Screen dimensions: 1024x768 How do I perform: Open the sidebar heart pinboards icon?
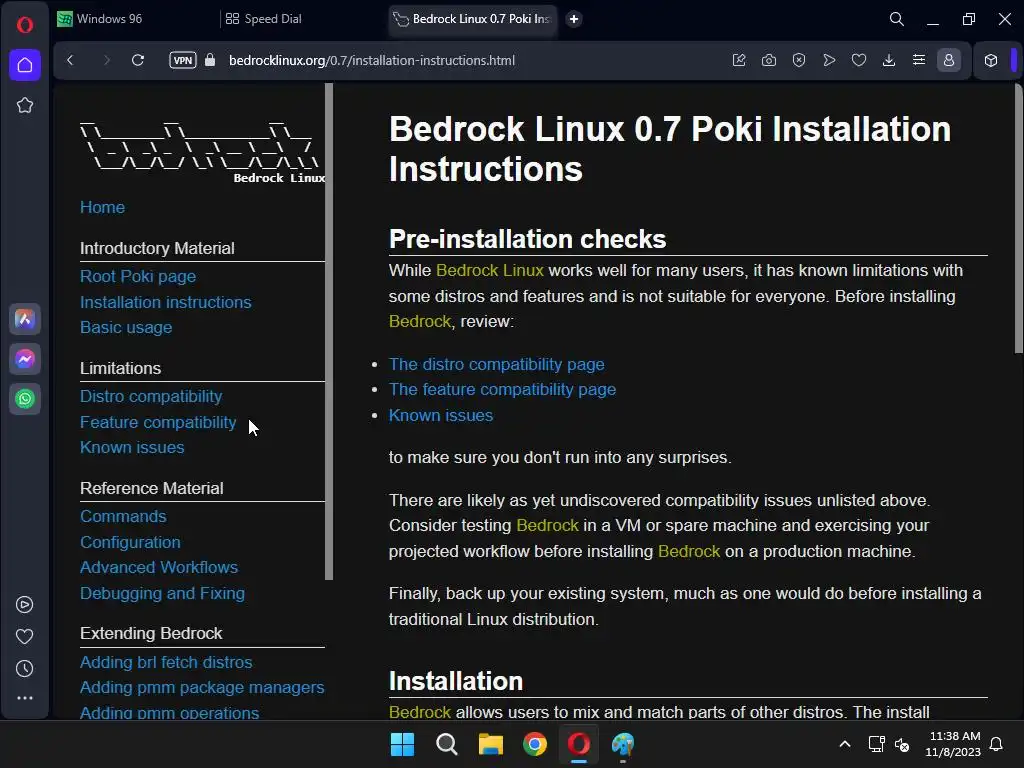tap(25, 636)
